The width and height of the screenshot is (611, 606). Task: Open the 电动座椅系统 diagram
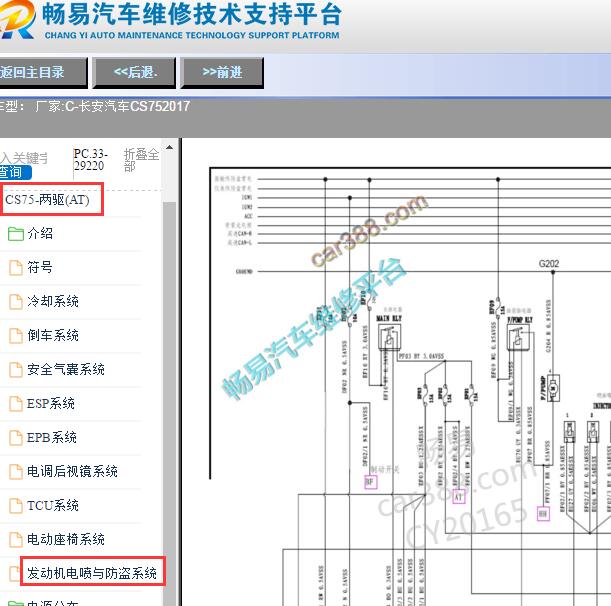click(x=66, y=539)
